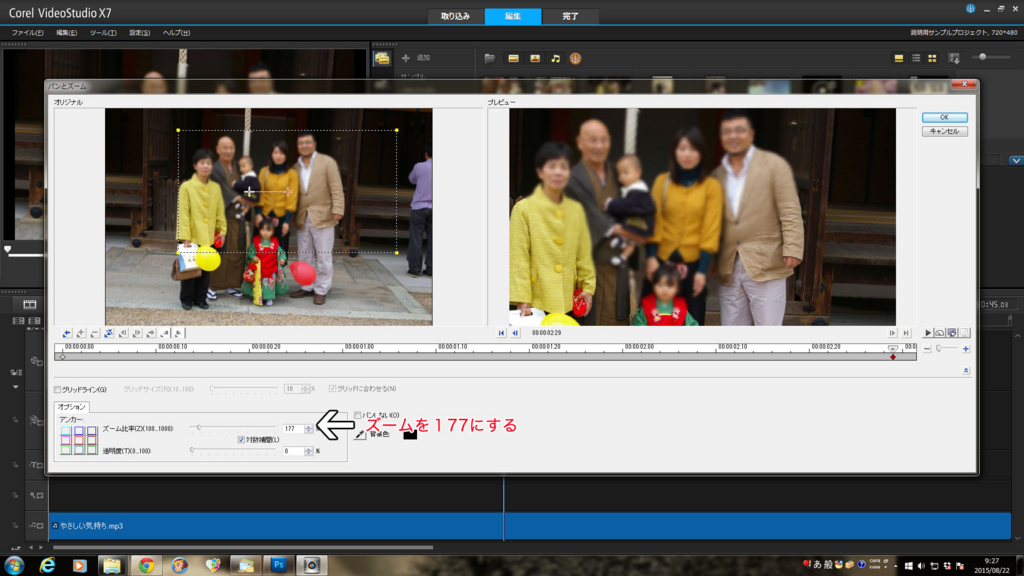Click grid size spinner arrows
The image size is (1024, 576).
pyautogui.click(x=305, y=389)
